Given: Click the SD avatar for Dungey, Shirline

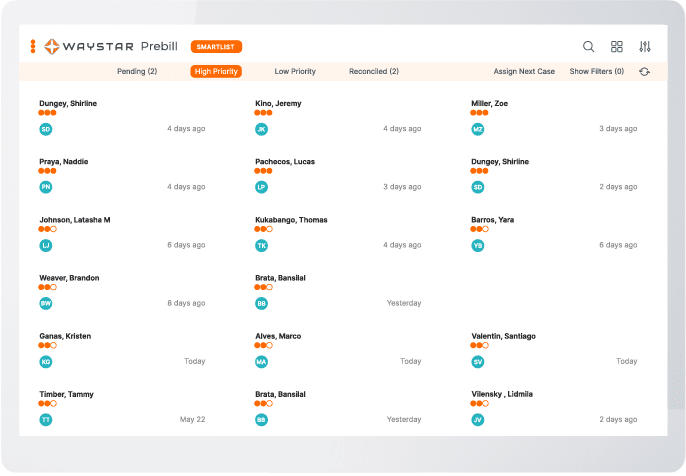Looking at the screenshot, I should [45, 129].
